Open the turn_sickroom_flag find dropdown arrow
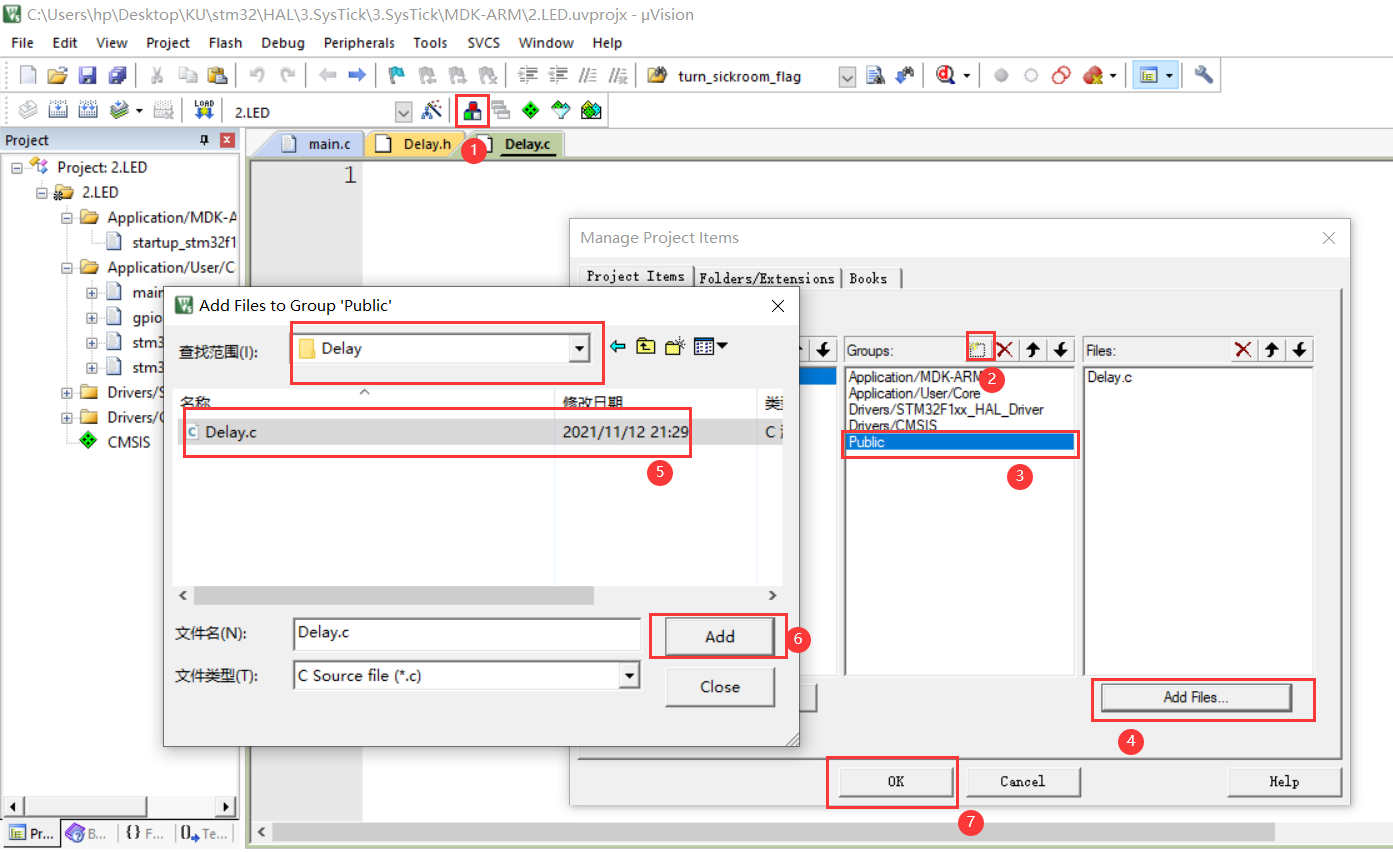 pos(847,76)
